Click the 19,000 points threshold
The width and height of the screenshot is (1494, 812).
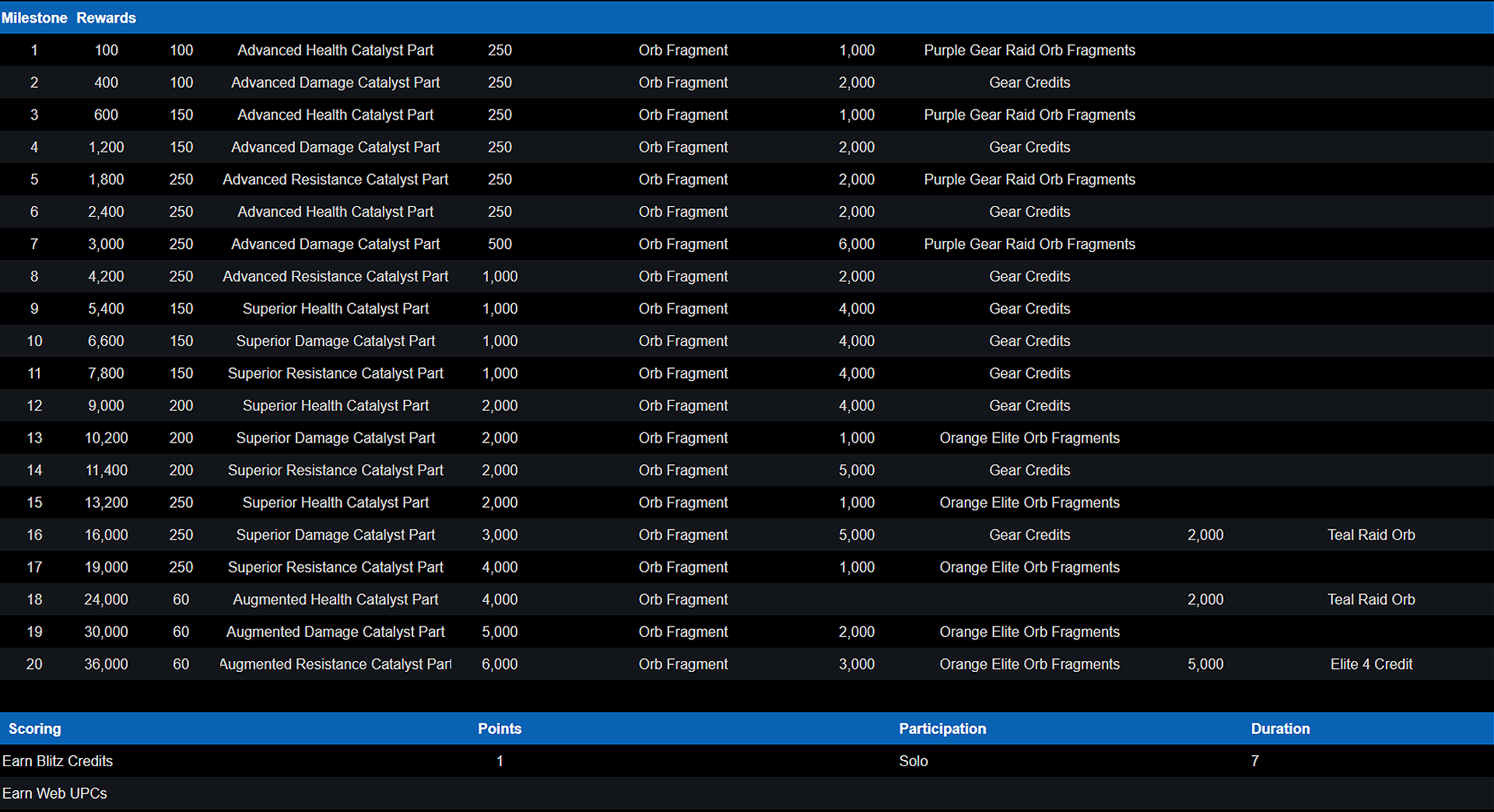pyautogui.click(x=106, y=567)
